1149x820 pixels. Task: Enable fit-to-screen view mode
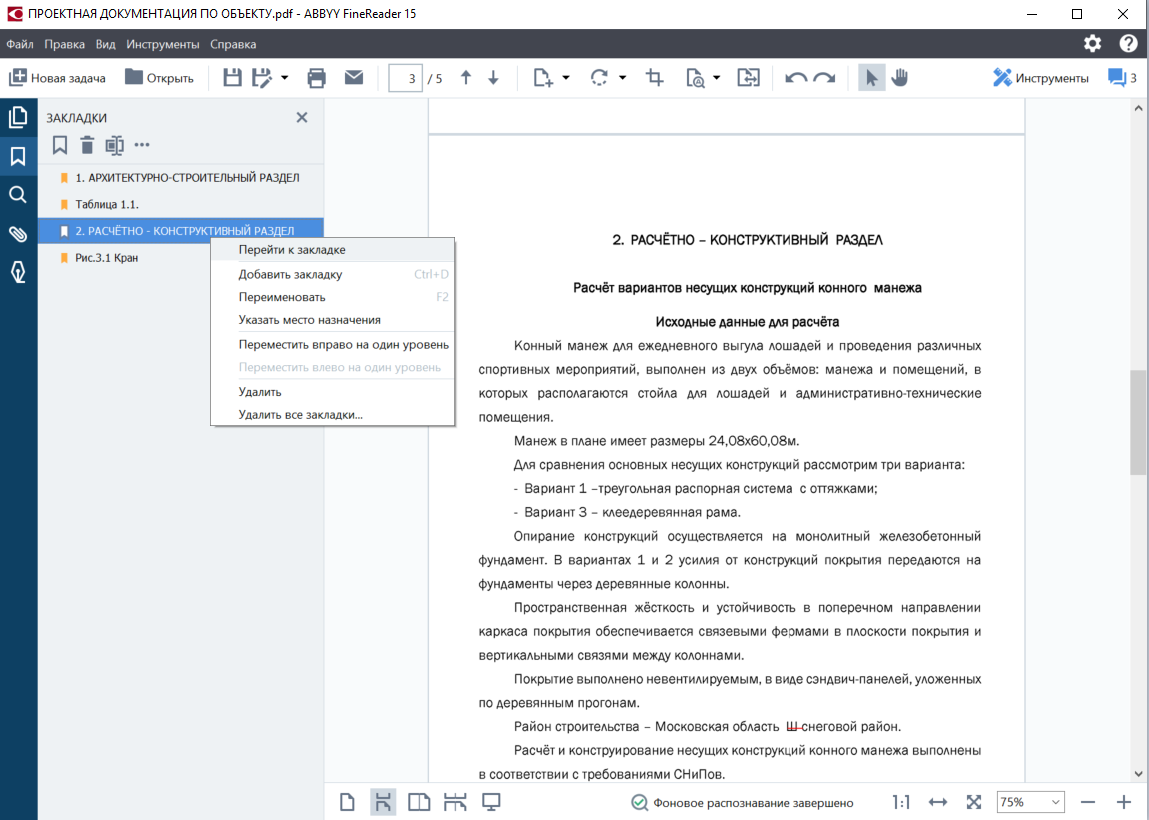[x=974, y=802]
